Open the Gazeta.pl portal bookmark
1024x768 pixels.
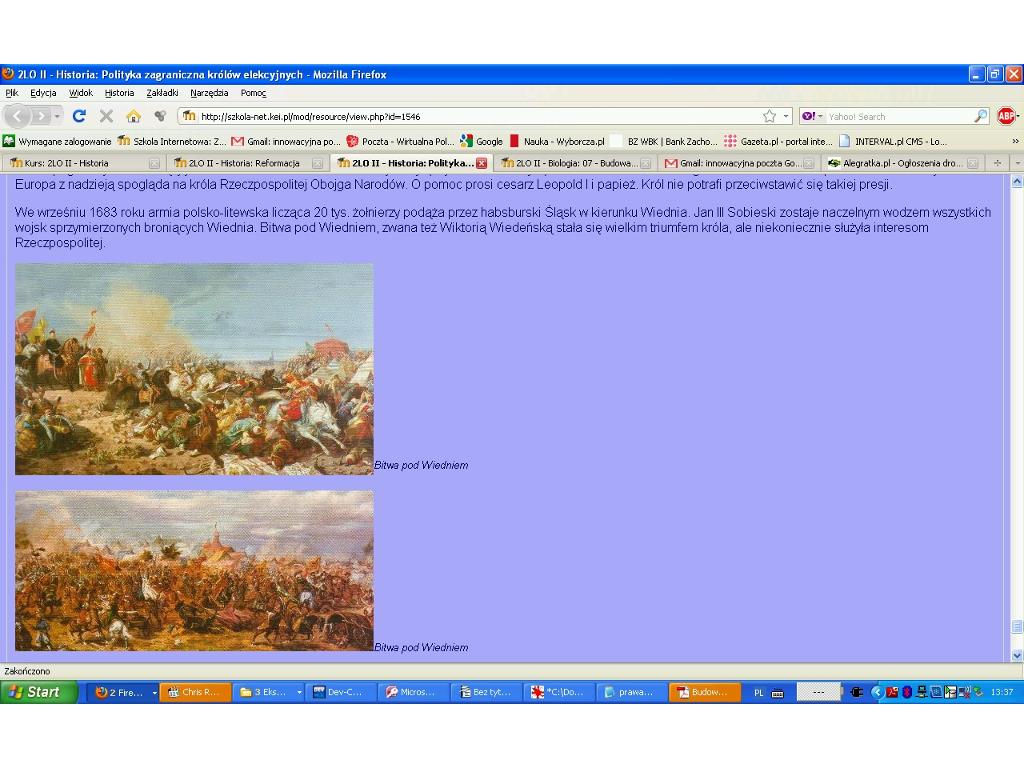pos(778,141)
